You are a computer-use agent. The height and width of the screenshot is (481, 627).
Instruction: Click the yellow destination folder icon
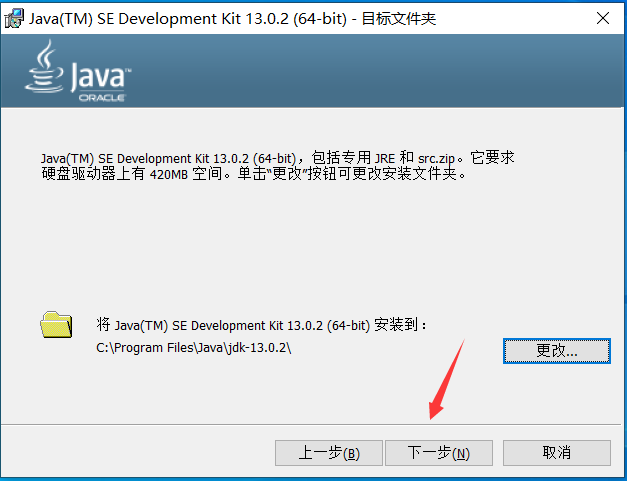pyautogui.click(x=56, y=325)
